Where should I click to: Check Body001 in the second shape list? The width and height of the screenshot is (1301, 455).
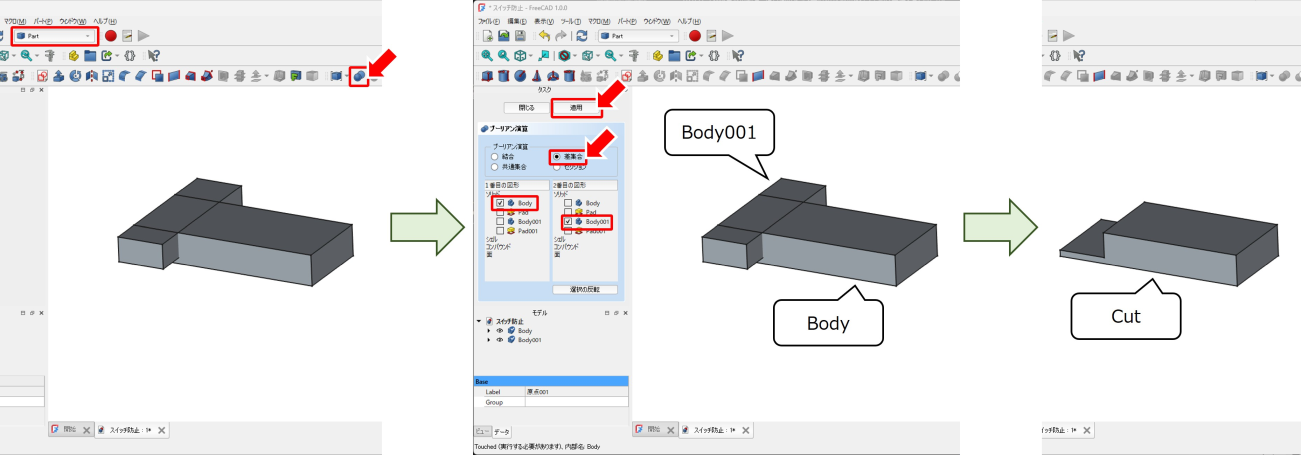[x=568, y=221]
